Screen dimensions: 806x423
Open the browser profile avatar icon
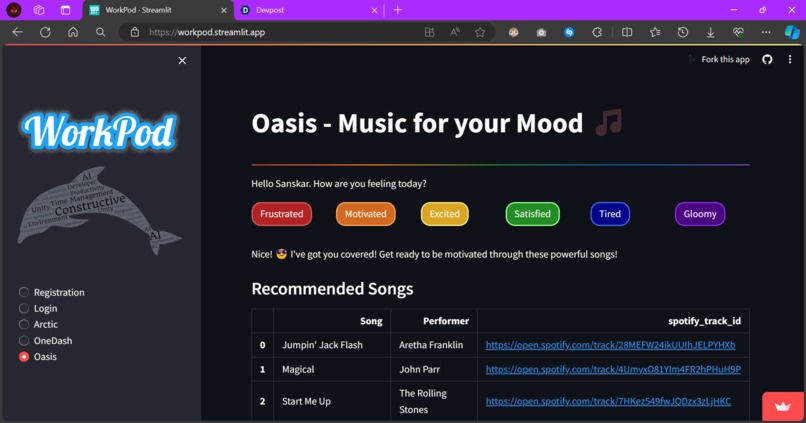pos(14,10)
